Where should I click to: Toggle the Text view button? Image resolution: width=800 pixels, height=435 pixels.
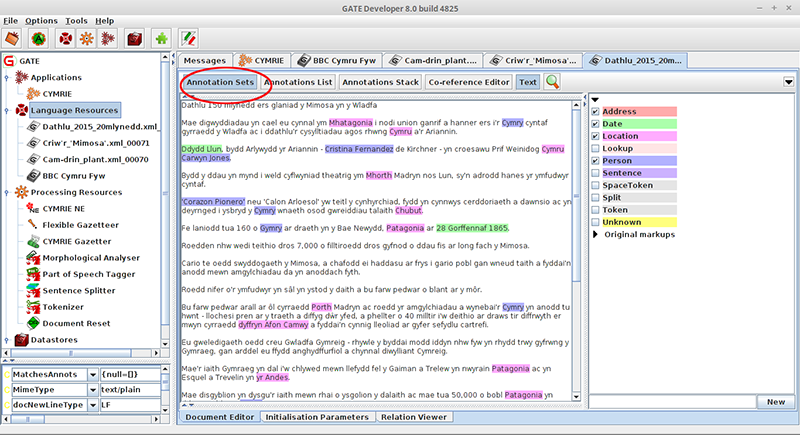coord(528,82)
